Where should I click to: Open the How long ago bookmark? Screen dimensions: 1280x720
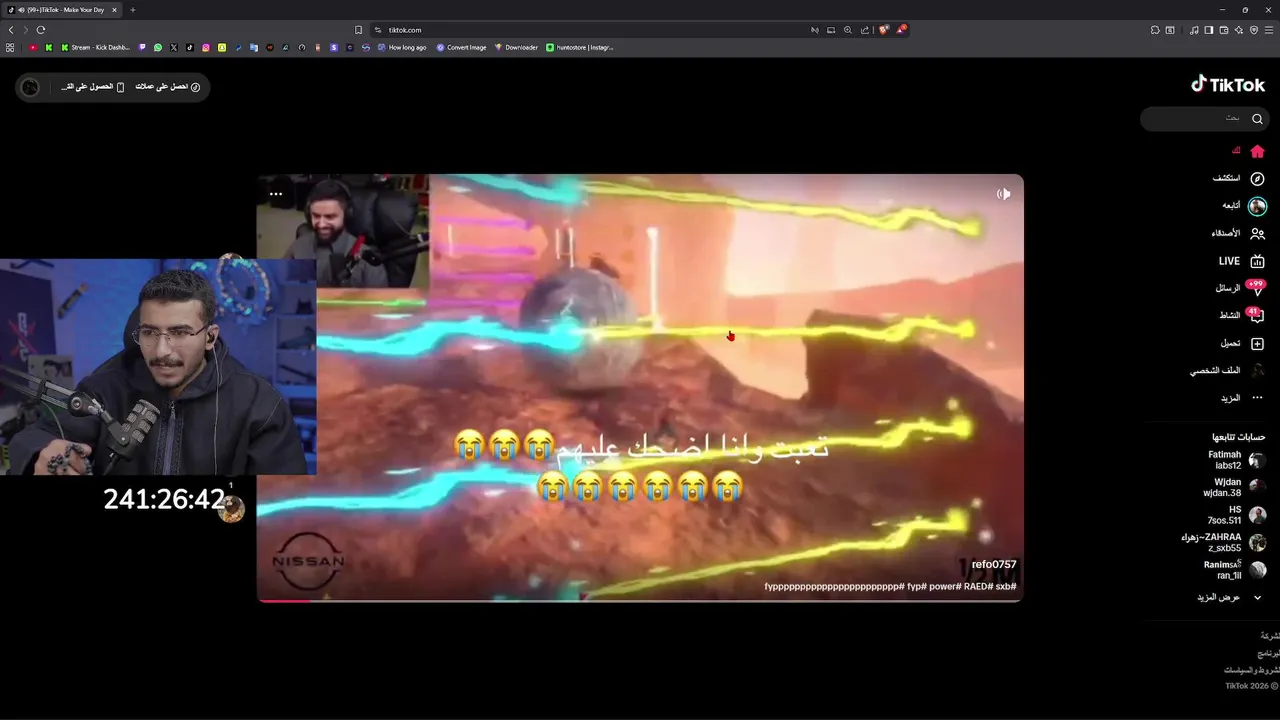pos(402,47)
